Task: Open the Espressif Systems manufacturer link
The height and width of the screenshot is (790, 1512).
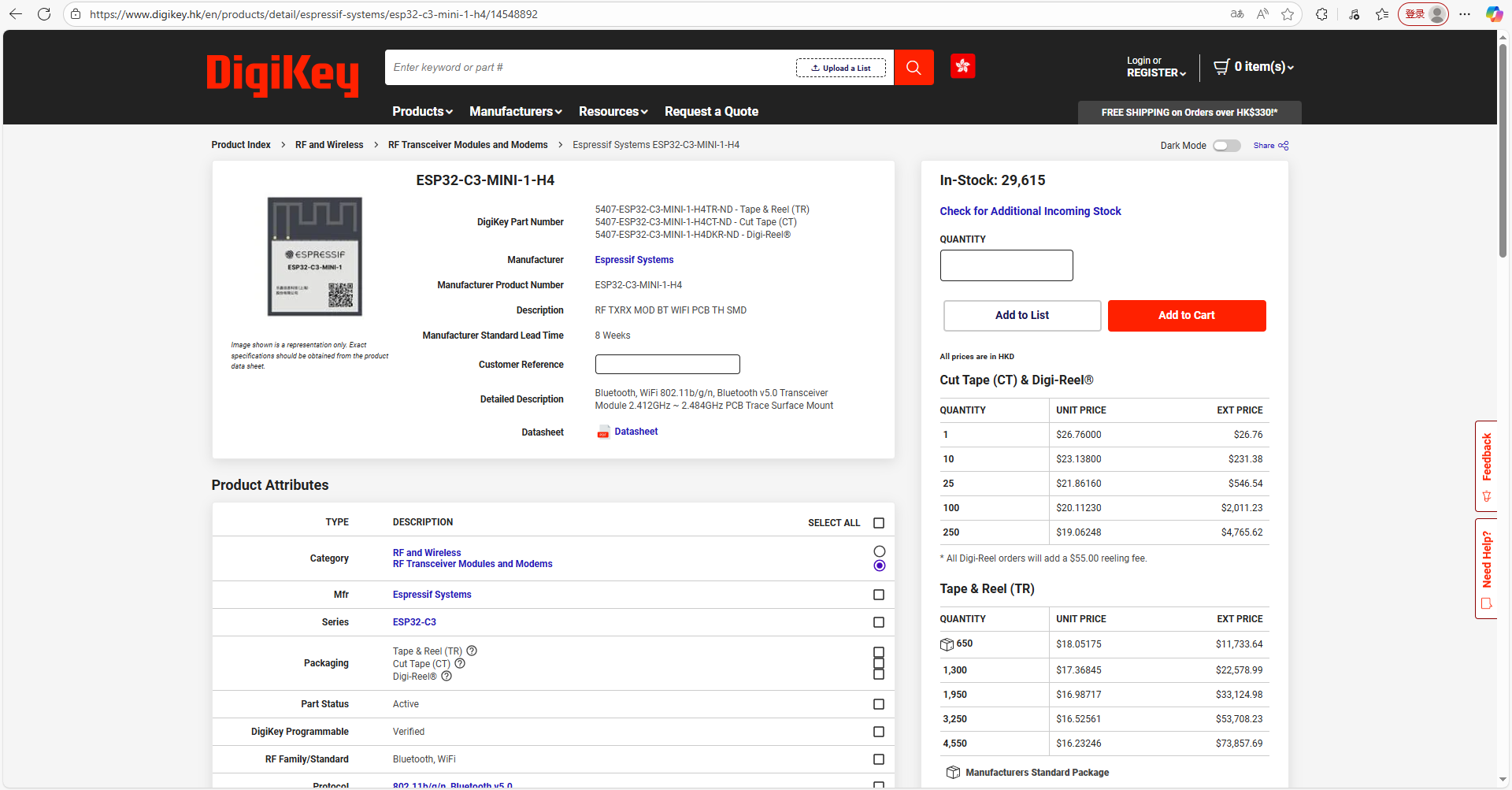Action: 634,260
